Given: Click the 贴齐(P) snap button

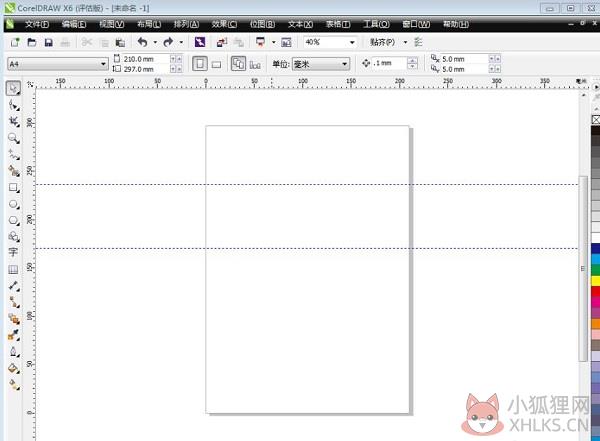Looking at the screenshot, I should (x=382, y=42).
